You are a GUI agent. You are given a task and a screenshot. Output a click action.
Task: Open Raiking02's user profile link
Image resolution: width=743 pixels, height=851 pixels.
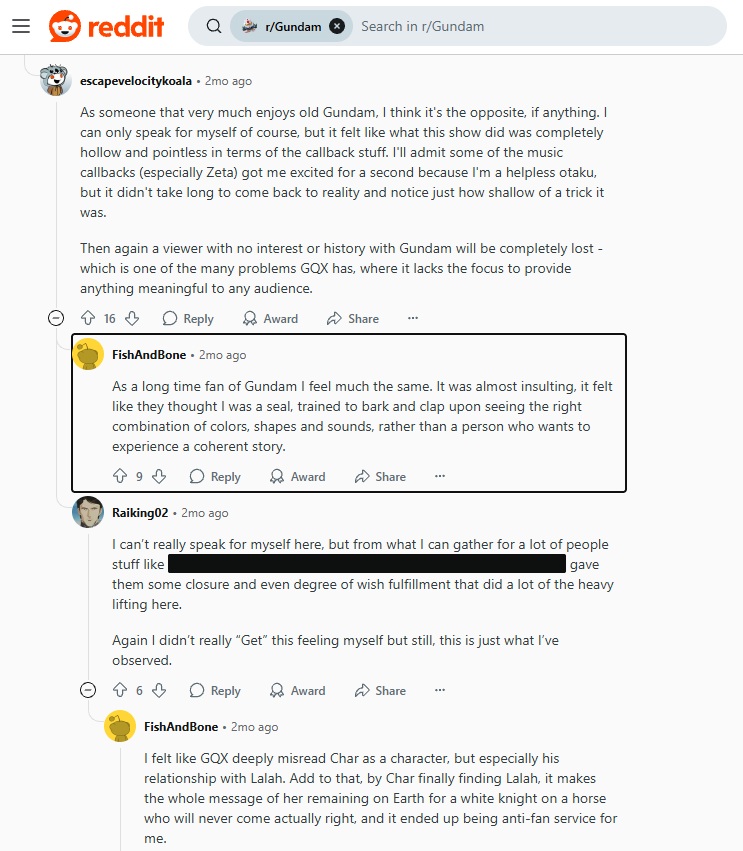pyautogui.click(x=140, y=512)
